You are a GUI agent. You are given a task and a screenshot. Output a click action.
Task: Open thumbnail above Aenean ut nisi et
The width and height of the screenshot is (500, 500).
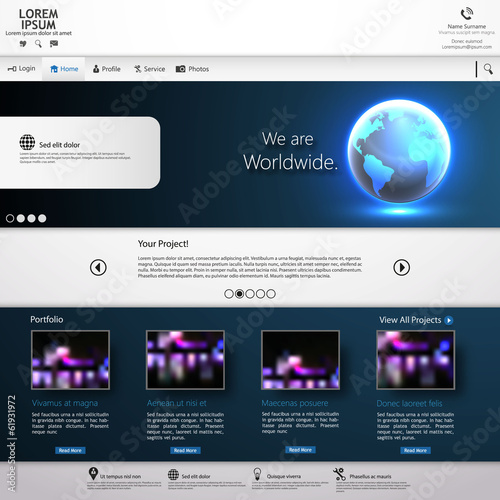pos(185,360)
